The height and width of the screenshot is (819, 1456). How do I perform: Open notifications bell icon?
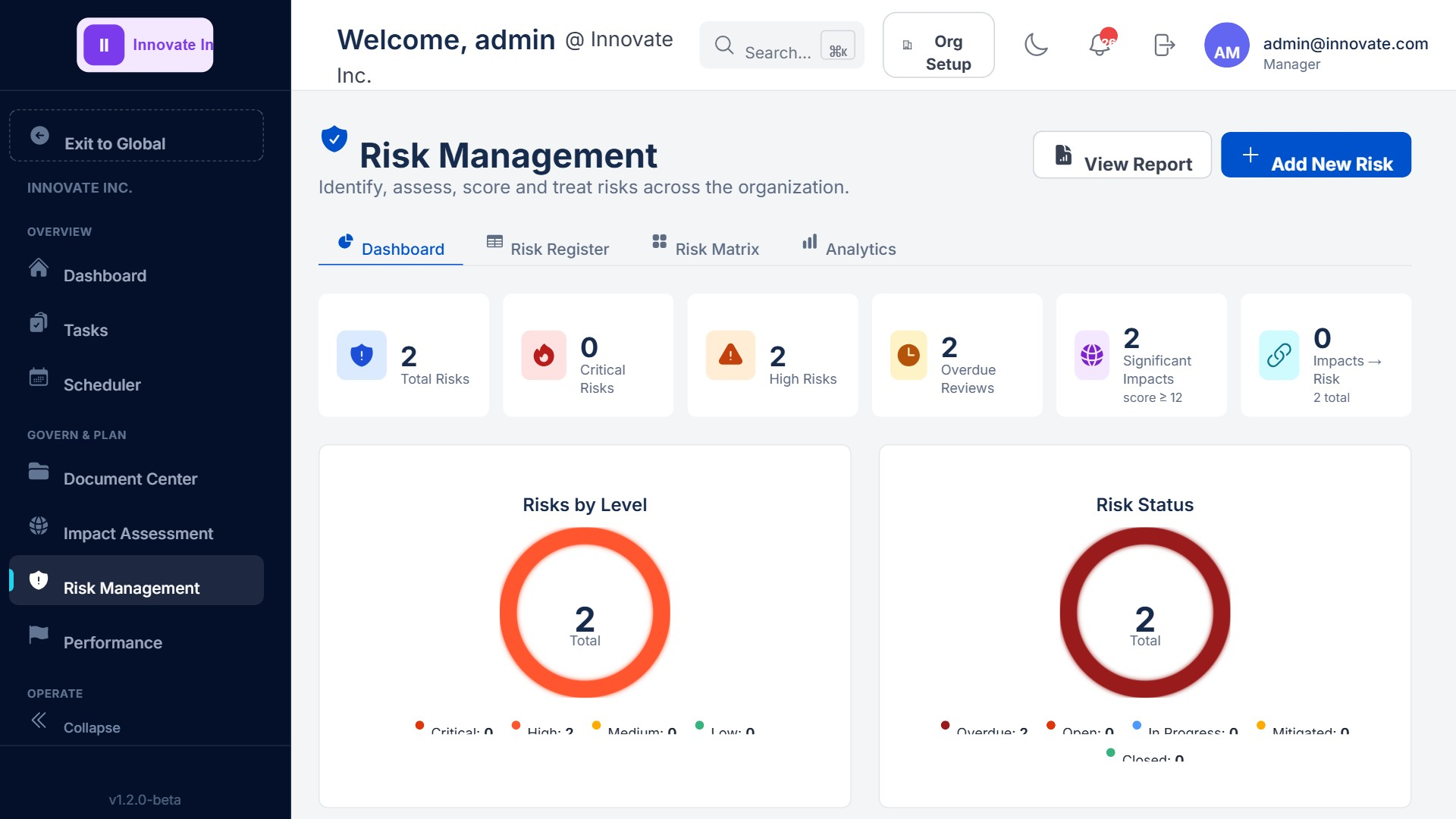pos(1100,45)
